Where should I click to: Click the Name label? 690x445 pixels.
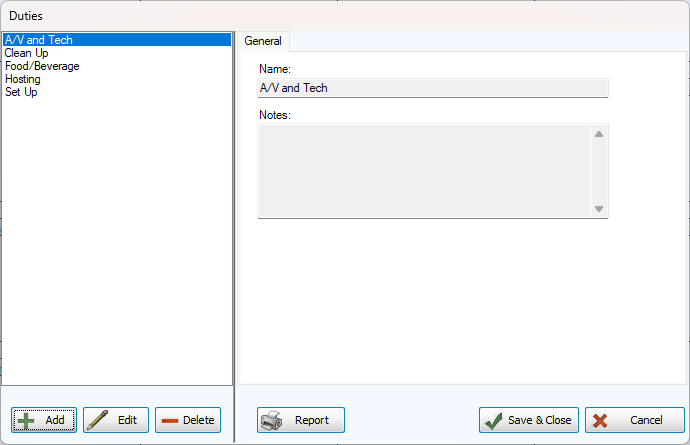coord(274,69)
